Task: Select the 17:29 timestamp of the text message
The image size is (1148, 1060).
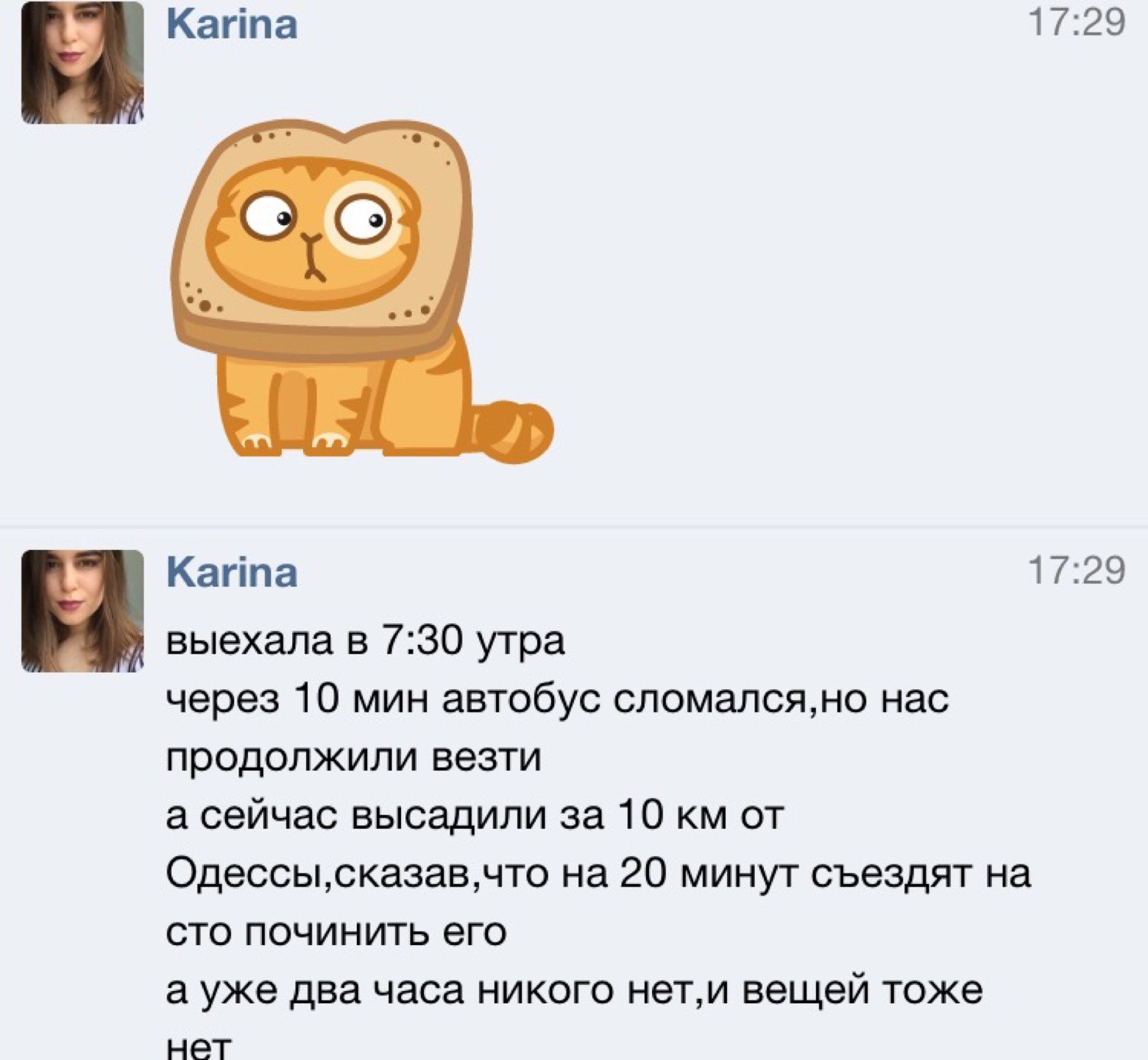Action: coord(1077,570)
